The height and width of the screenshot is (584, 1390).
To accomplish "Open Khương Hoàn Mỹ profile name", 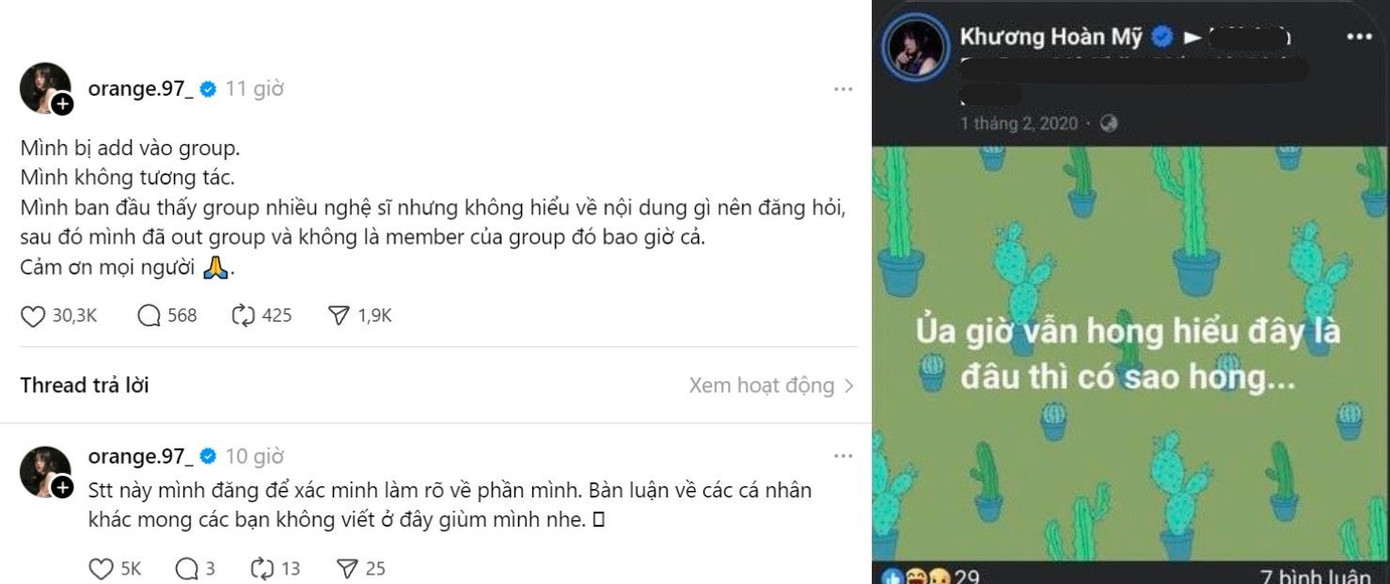I will point(1051,37).
